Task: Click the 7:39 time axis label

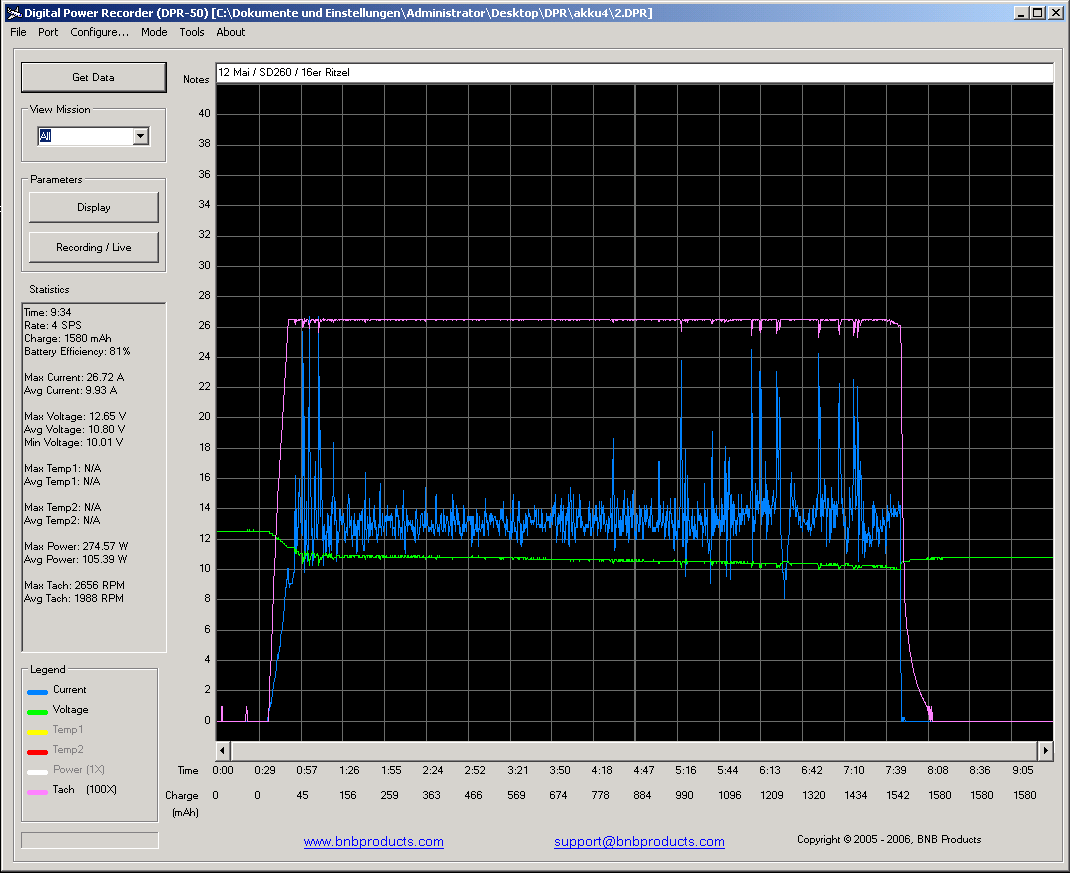Action: (x=896, y=770)
